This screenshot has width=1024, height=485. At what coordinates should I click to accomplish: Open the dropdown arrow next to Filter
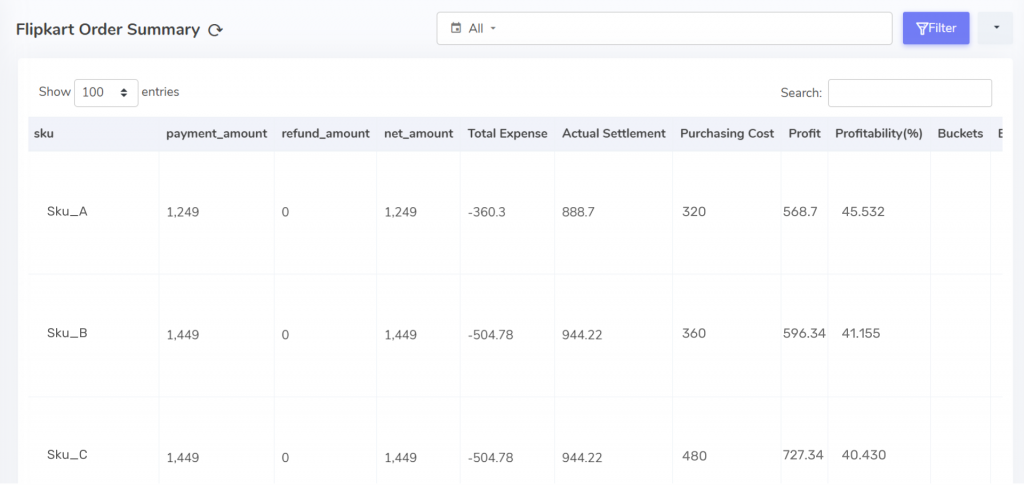pos(995,28)
